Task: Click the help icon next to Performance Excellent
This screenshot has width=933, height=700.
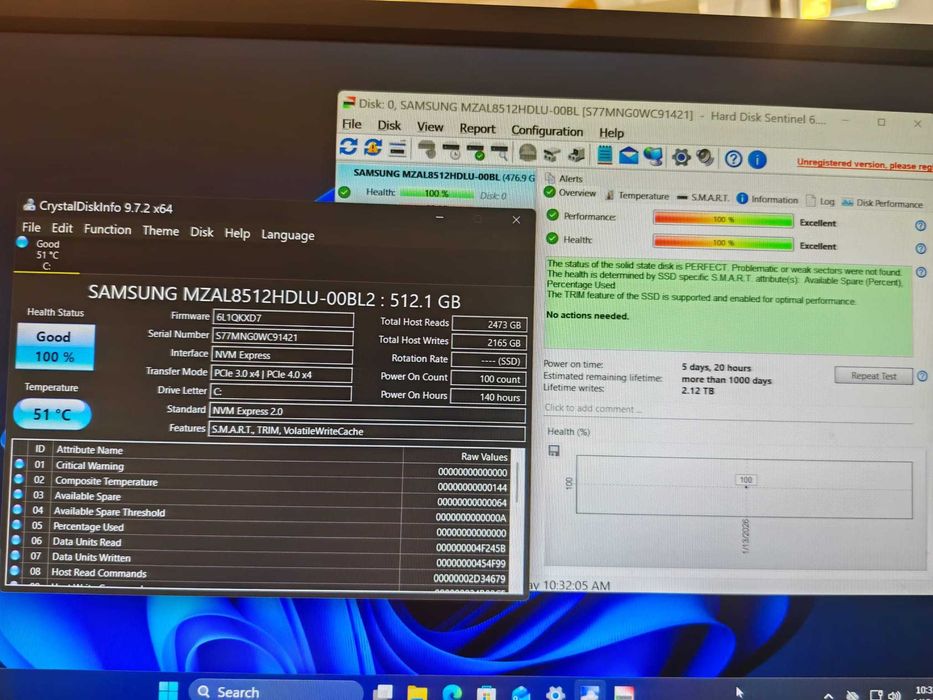Action: click(x=921, y=226)
